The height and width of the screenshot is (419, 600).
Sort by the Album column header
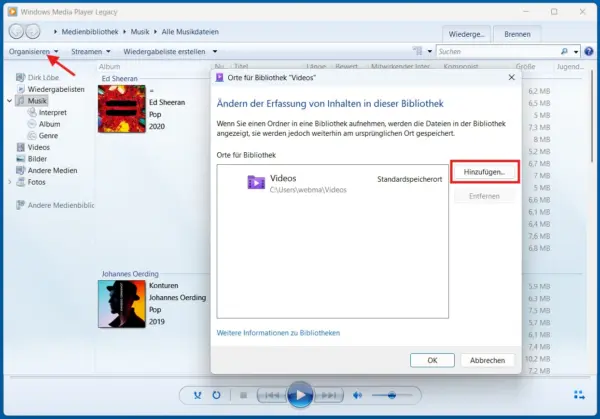pyautogui.click(x=109, y=67)
